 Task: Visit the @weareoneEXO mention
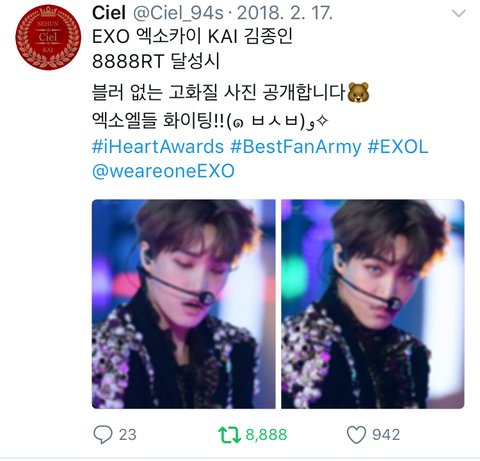163,171
